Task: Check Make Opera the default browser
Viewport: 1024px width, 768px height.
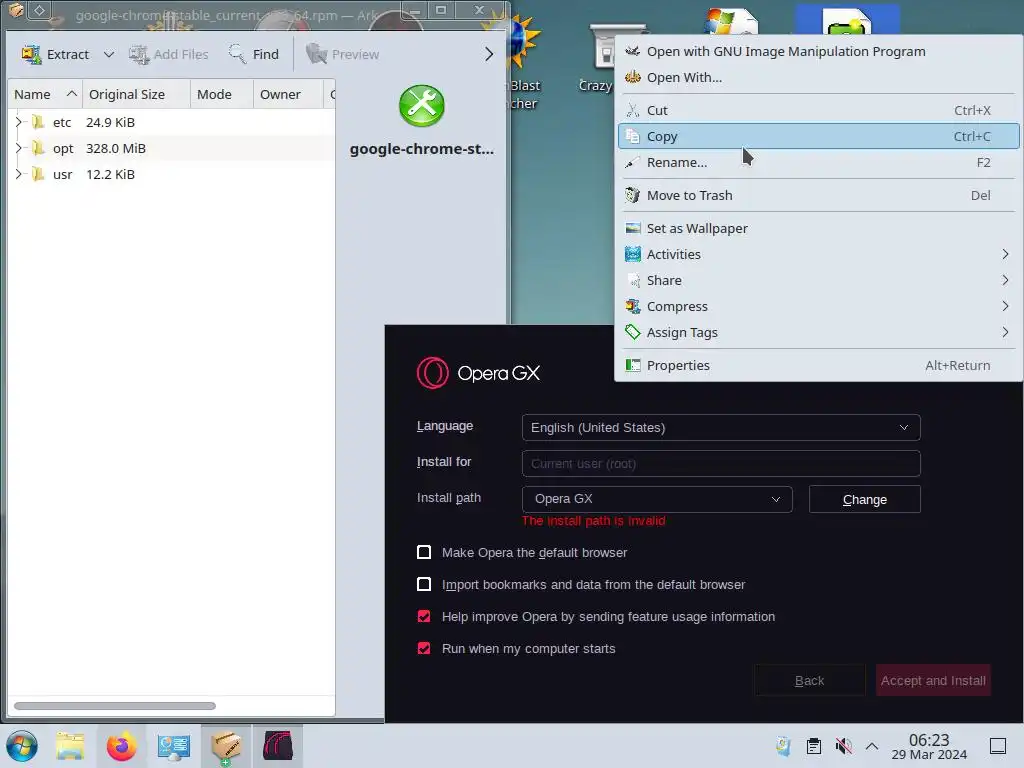Action: click(x=424, y=552)
